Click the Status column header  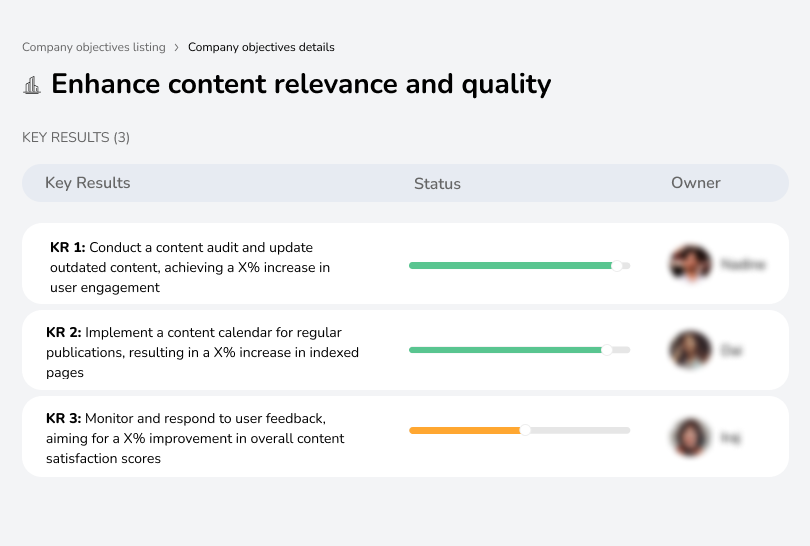(x=437, y=183)
